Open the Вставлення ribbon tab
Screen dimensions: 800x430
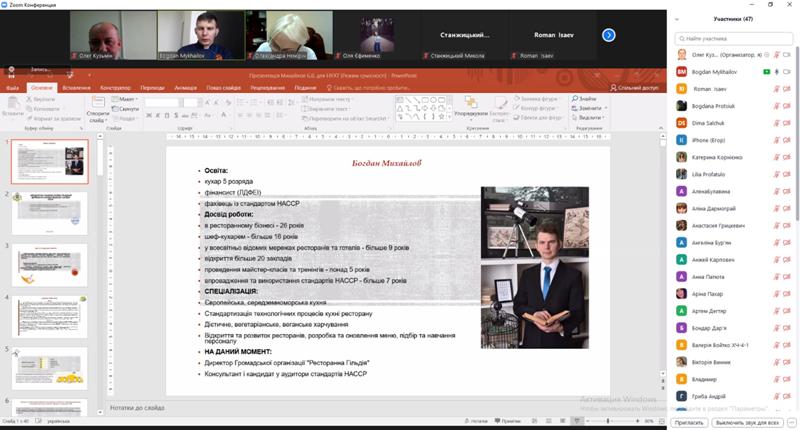(76, 87)
